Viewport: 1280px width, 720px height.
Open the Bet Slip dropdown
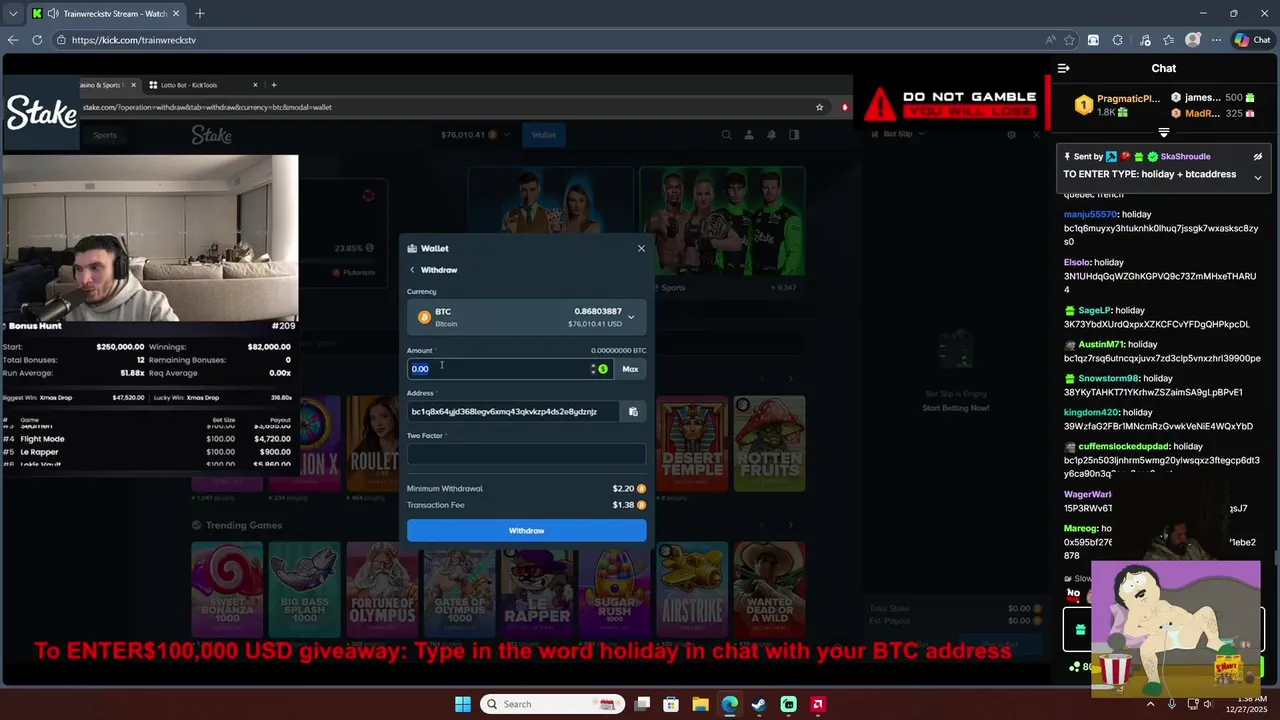[900, 134]
